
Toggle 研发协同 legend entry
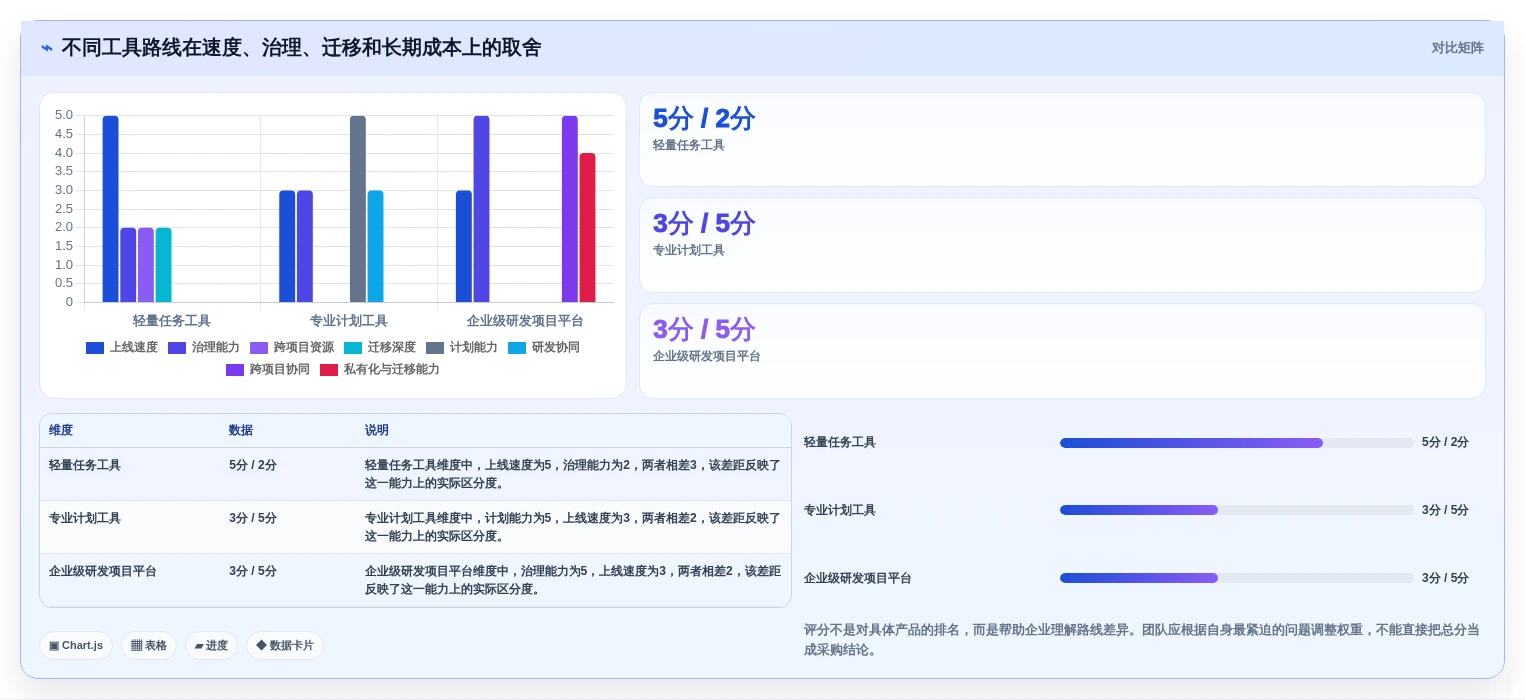point(543,348)
